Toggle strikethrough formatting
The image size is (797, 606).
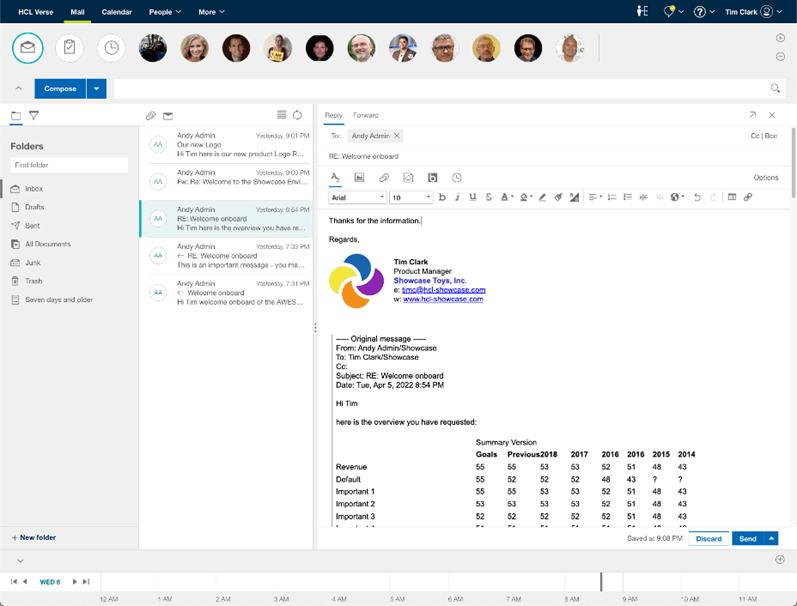(x=488, y=197)
